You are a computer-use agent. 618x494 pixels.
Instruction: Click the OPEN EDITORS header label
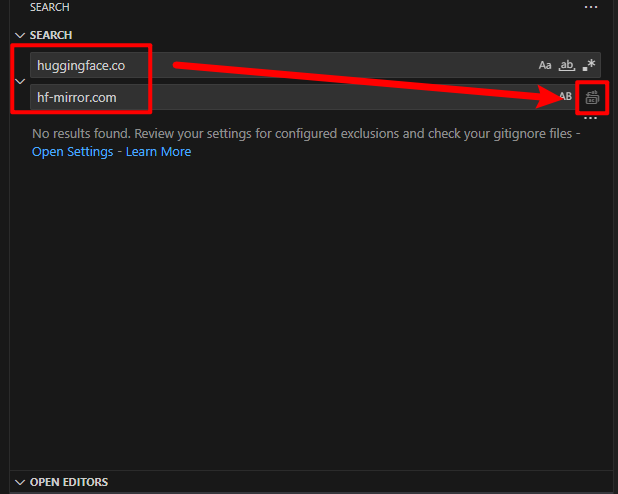[x=69, y=482]
